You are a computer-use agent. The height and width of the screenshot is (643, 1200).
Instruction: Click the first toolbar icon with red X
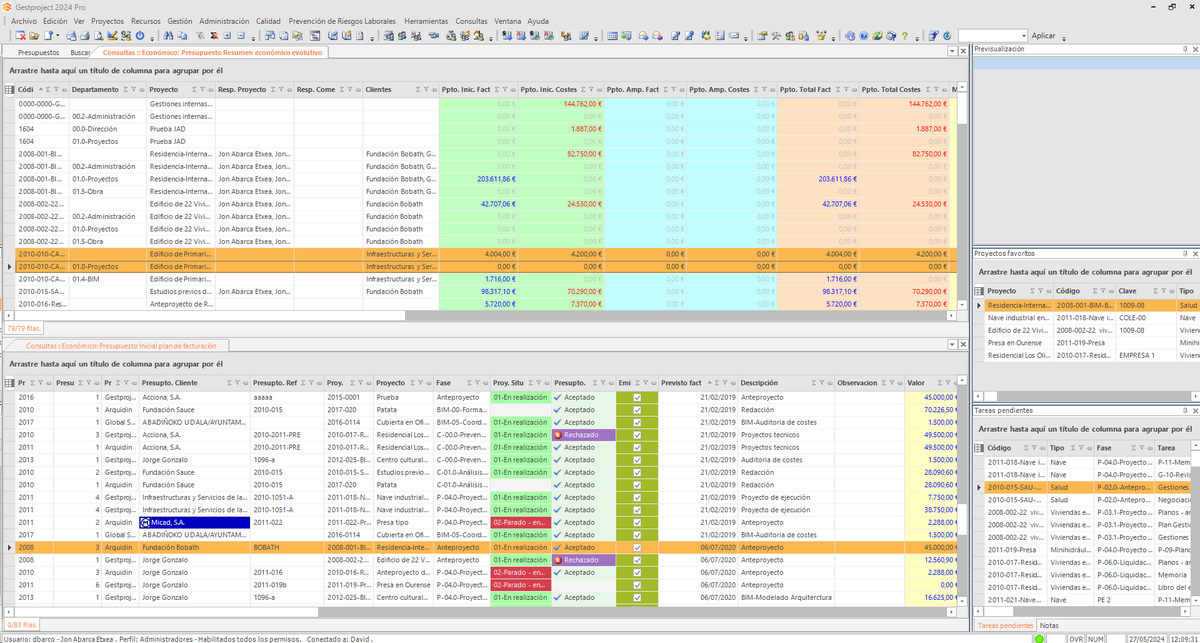pyautogui.click(x=20, y=36)
